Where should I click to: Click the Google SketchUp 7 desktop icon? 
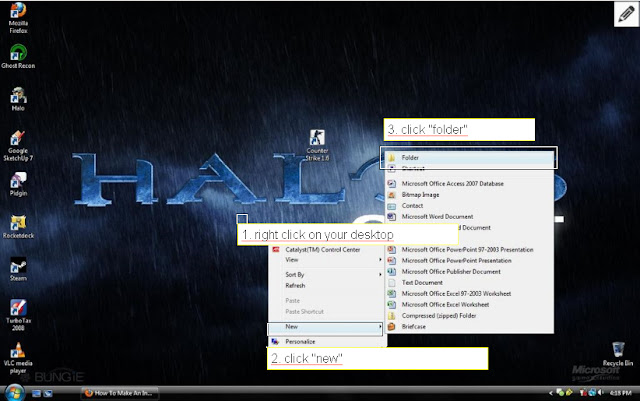pos(18,145)
